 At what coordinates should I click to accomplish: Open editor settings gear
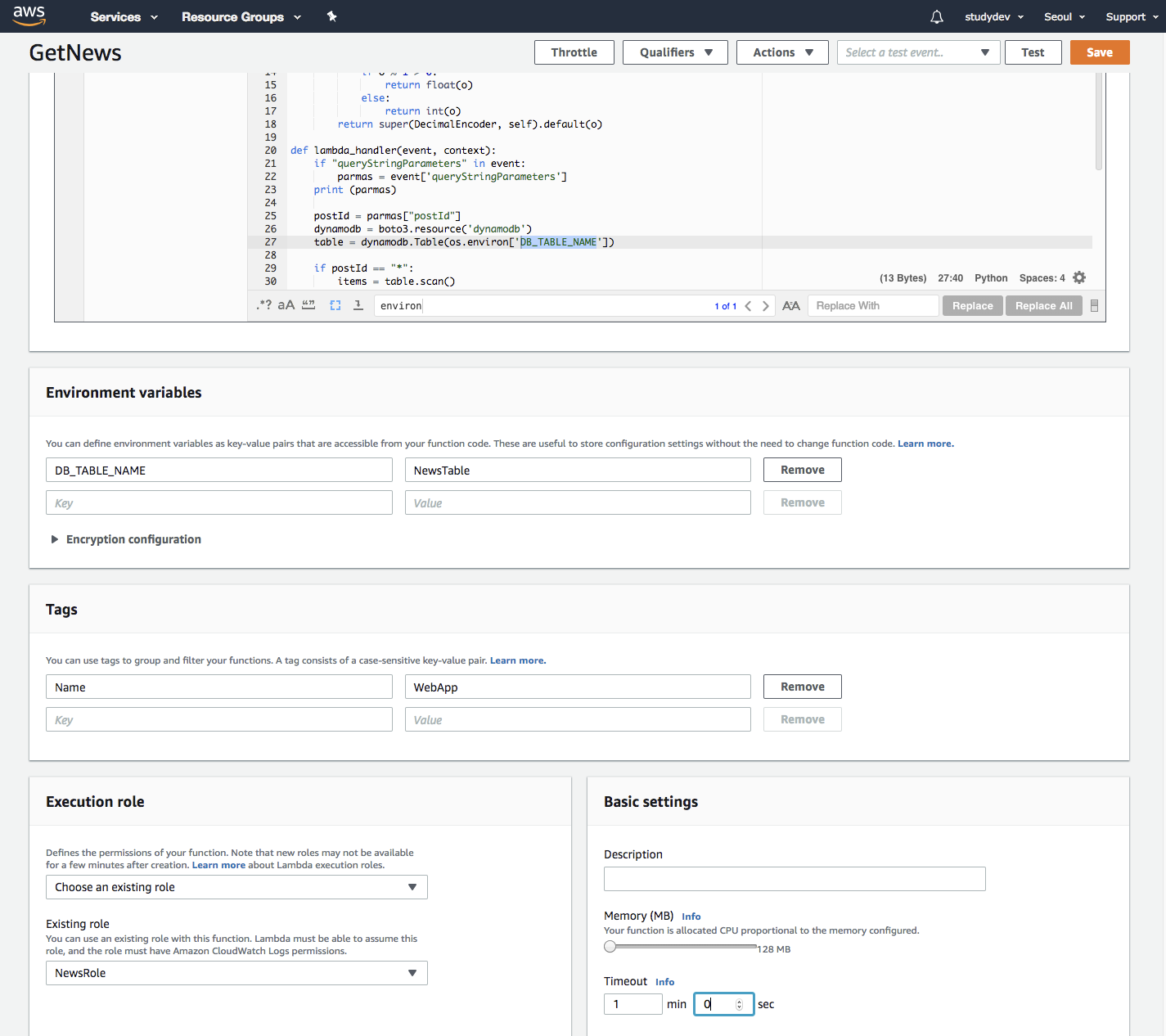pos(1079,277)
